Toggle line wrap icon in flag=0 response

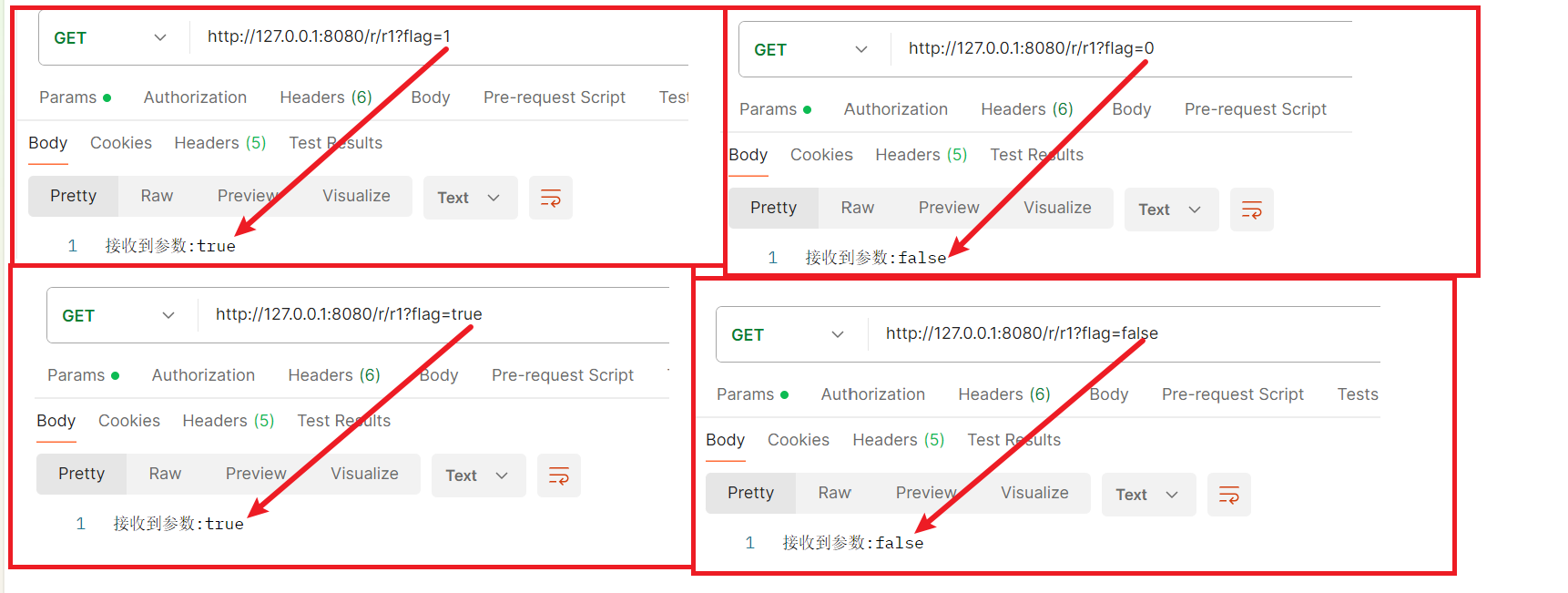(x=1252, y=210)
